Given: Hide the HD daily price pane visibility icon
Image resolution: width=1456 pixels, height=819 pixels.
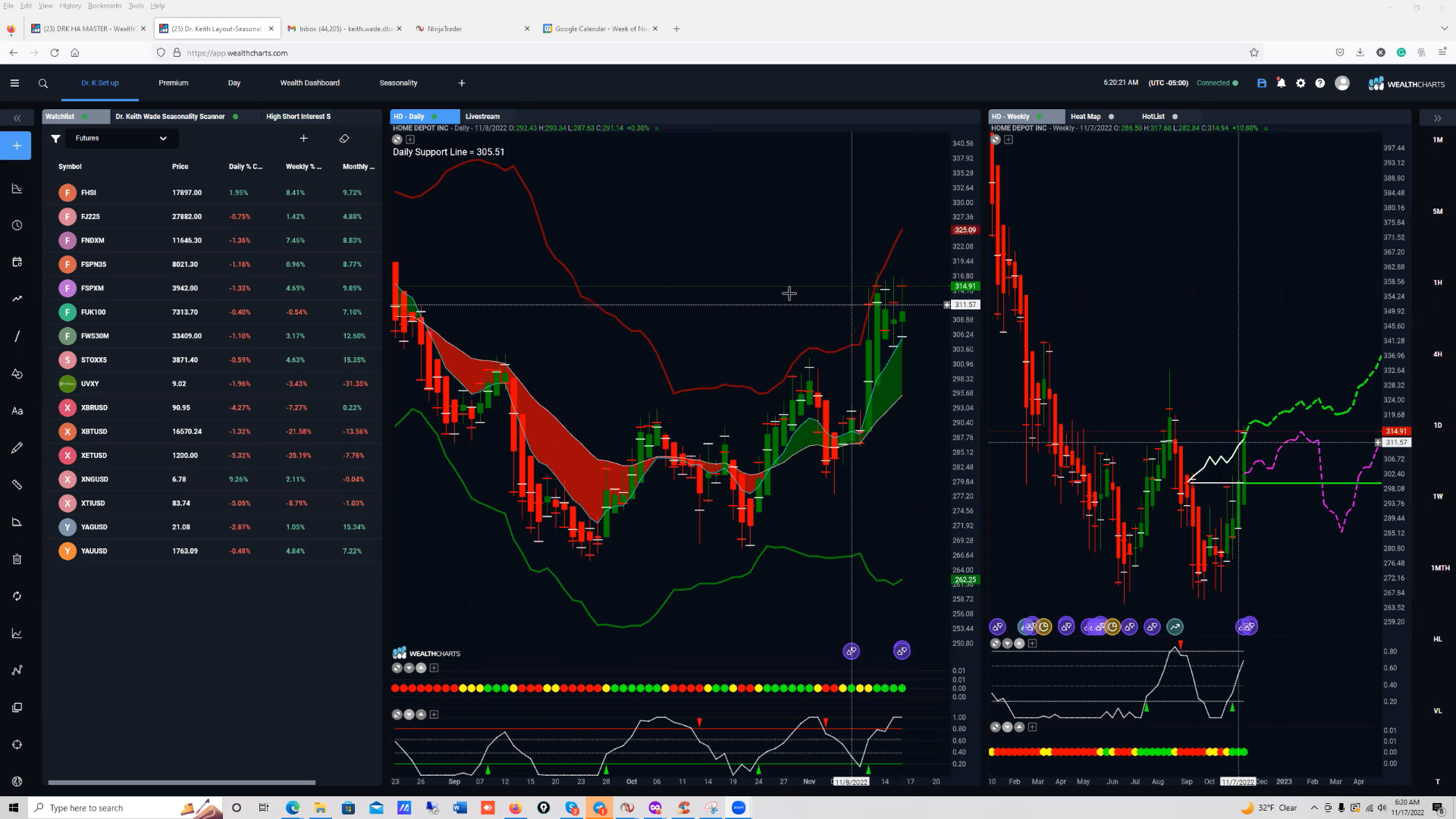Looking at the screenshot, I should point(397,140).
